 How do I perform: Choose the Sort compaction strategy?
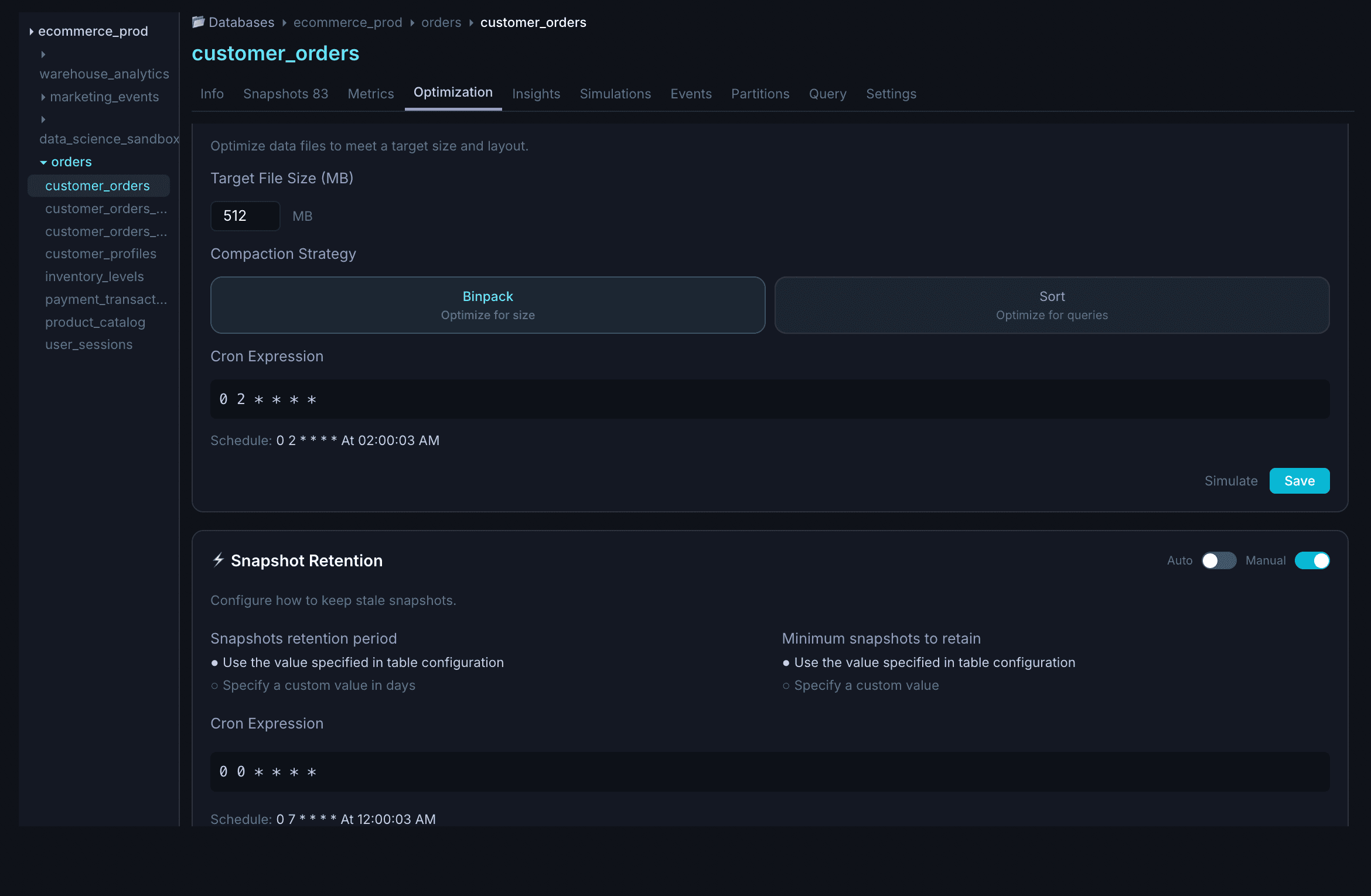pyautogui.click(x=1052, y=305)
